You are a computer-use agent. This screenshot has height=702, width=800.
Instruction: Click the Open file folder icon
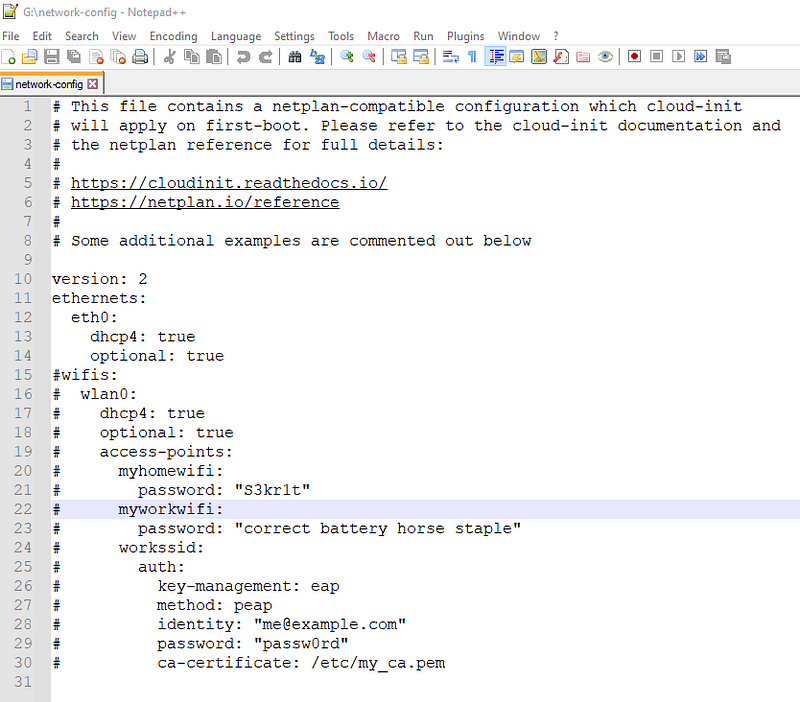tap(30, 57)
